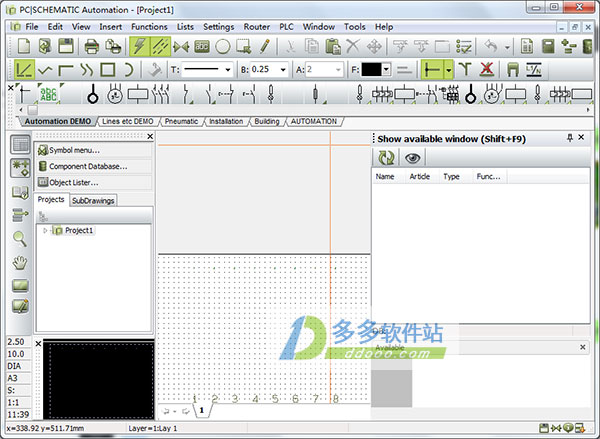Image resolution: width=600 pixels, height=439 pixels.
Task: Create a new document with blank page icon
Action: coord(24,47)
